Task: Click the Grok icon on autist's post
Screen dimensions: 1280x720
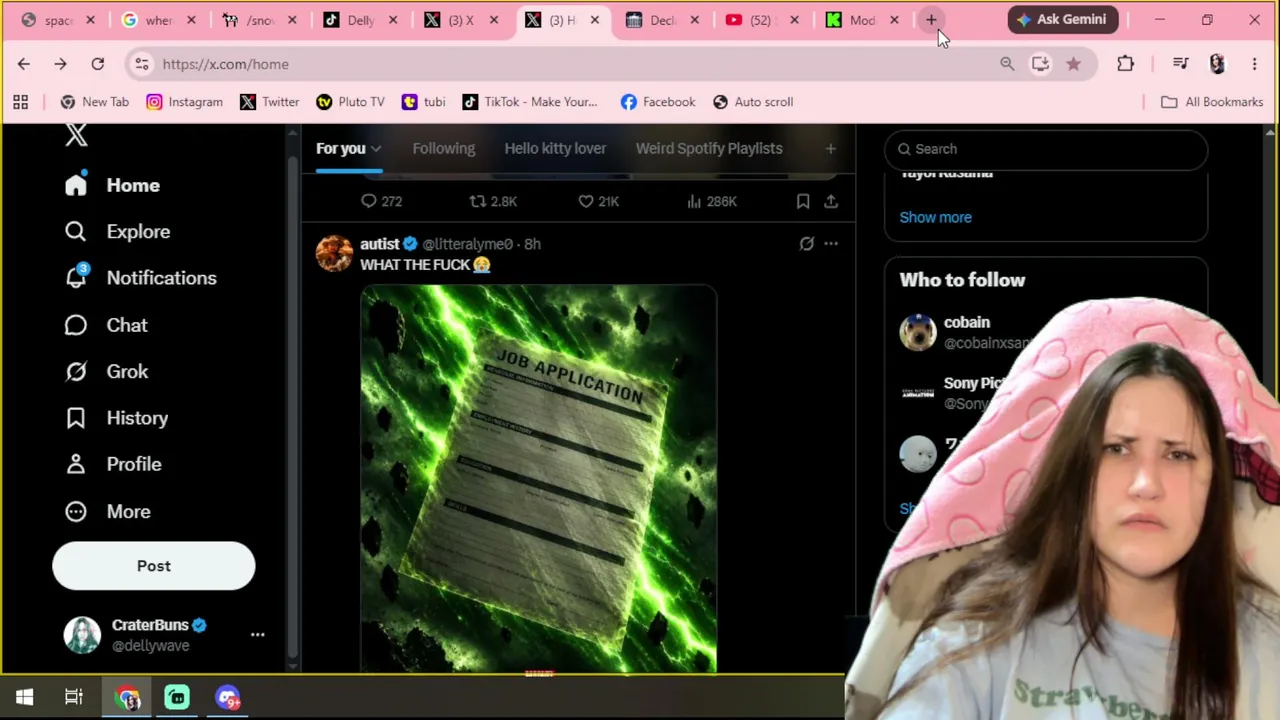Action: point(806,243)
